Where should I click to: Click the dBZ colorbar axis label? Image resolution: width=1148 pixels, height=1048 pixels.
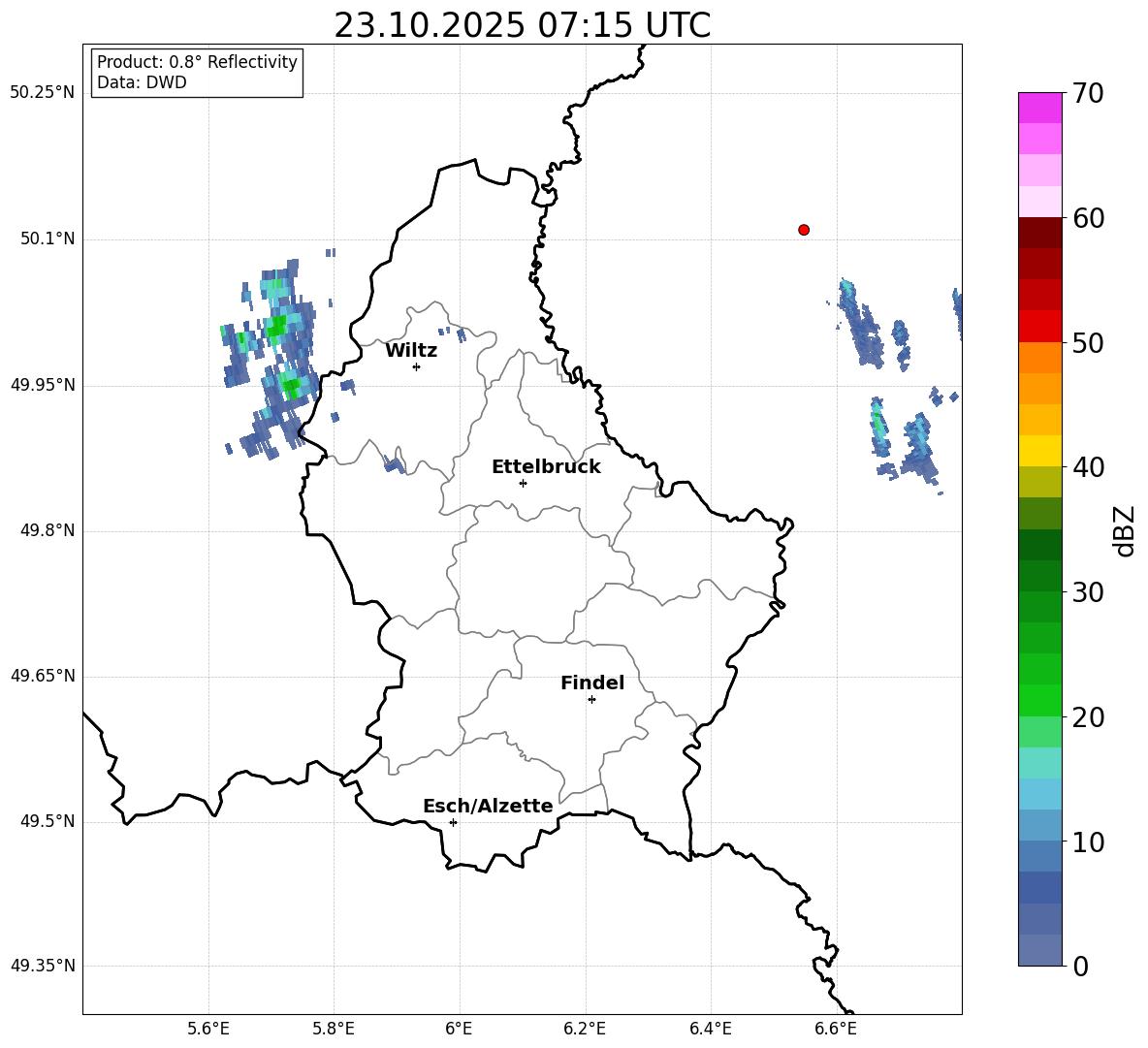tap(1123, 530)
